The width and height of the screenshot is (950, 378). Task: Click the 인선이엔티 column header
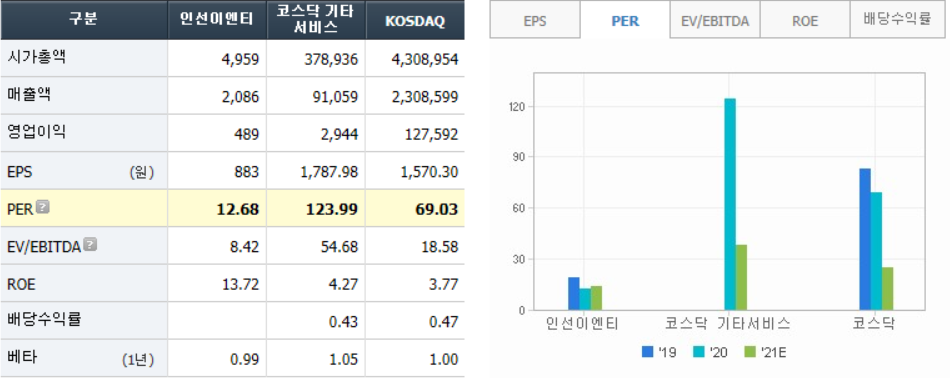point(218,20)
